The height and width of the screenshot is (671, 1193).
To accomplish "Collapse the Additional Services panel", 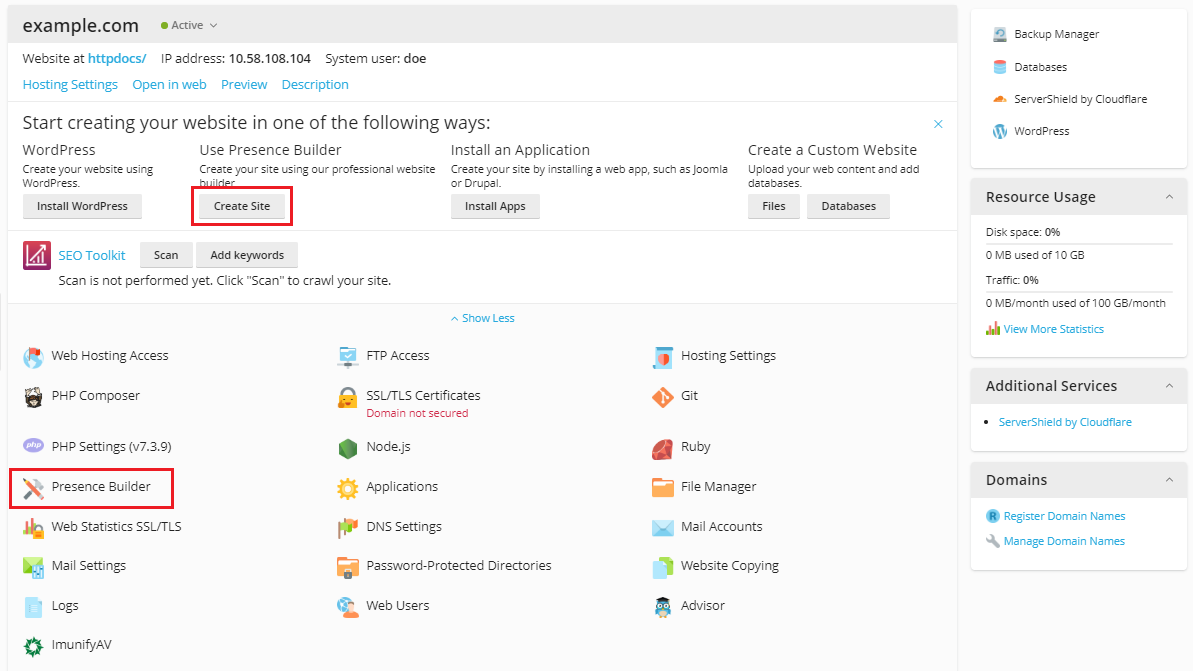I will pos(1169,386).
